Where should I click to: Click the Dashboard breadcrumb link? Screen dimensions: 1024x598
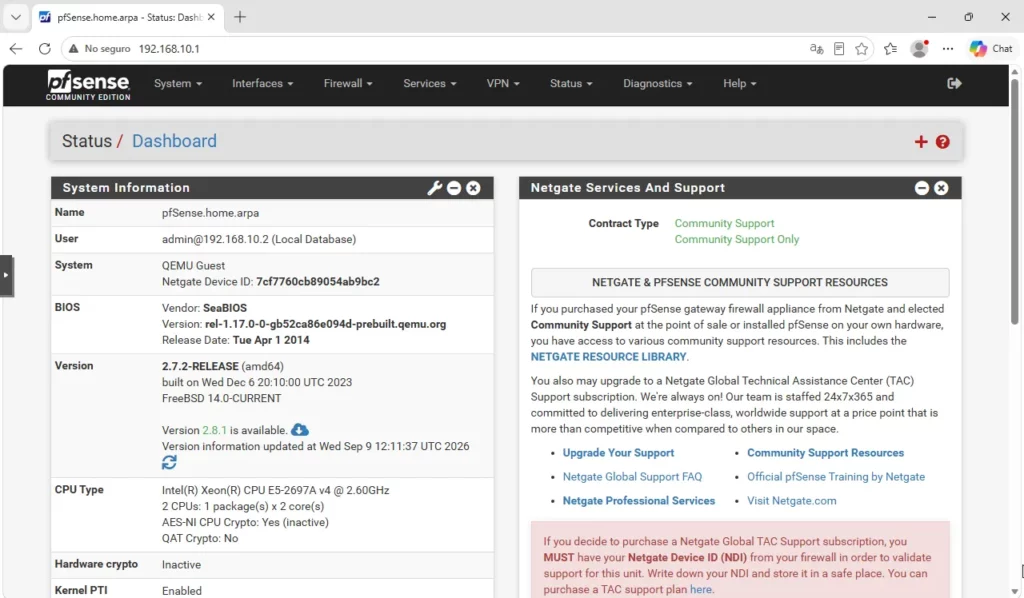click(x=174, y=141)
